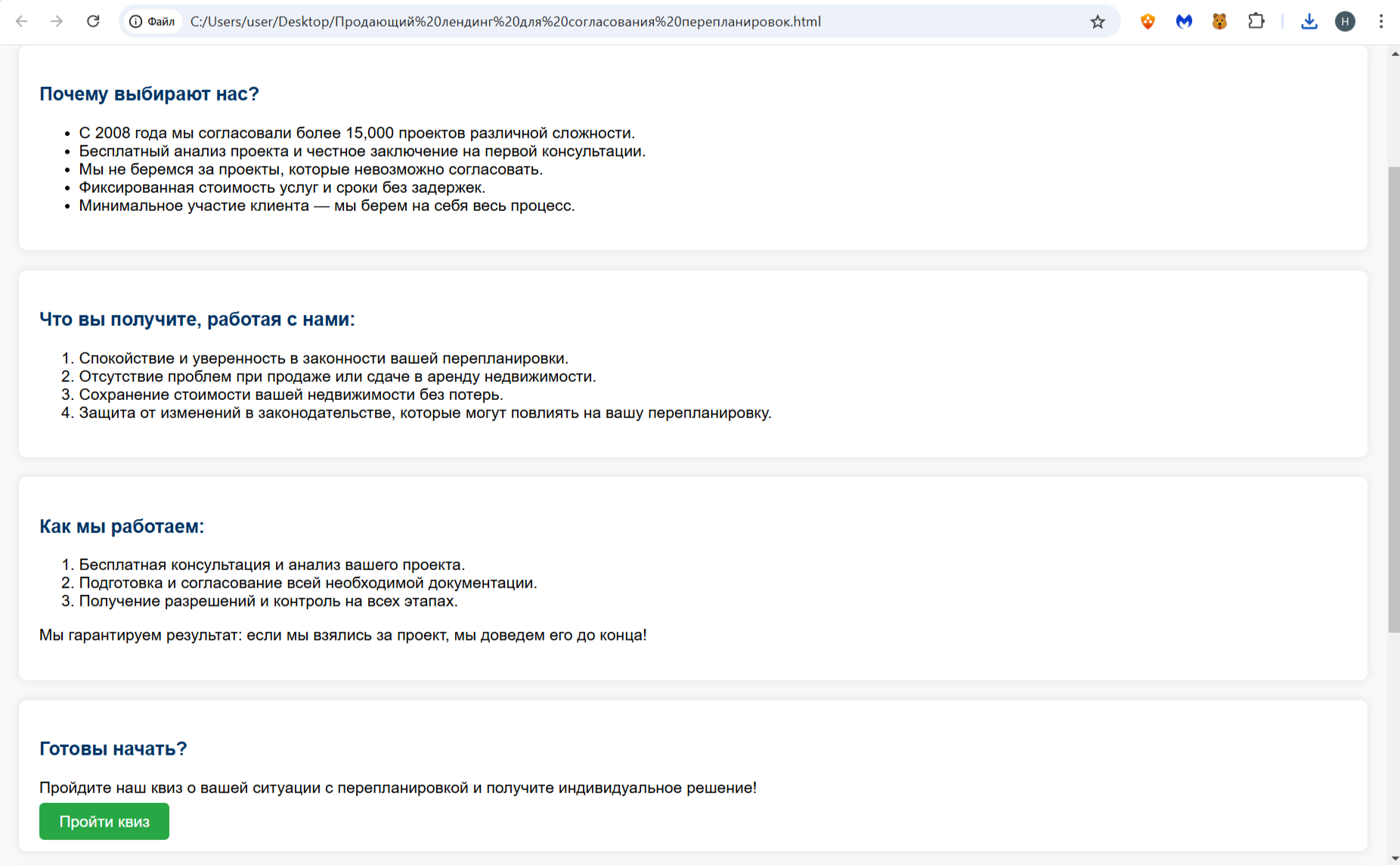Bookmark this page with the star
This screenshot has height=865, width=1400.
click(1098, 22)
